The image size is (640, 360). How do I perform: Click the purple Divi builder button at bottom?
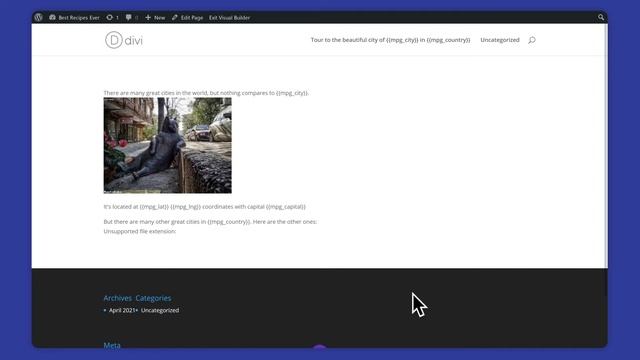click(320, 347)
